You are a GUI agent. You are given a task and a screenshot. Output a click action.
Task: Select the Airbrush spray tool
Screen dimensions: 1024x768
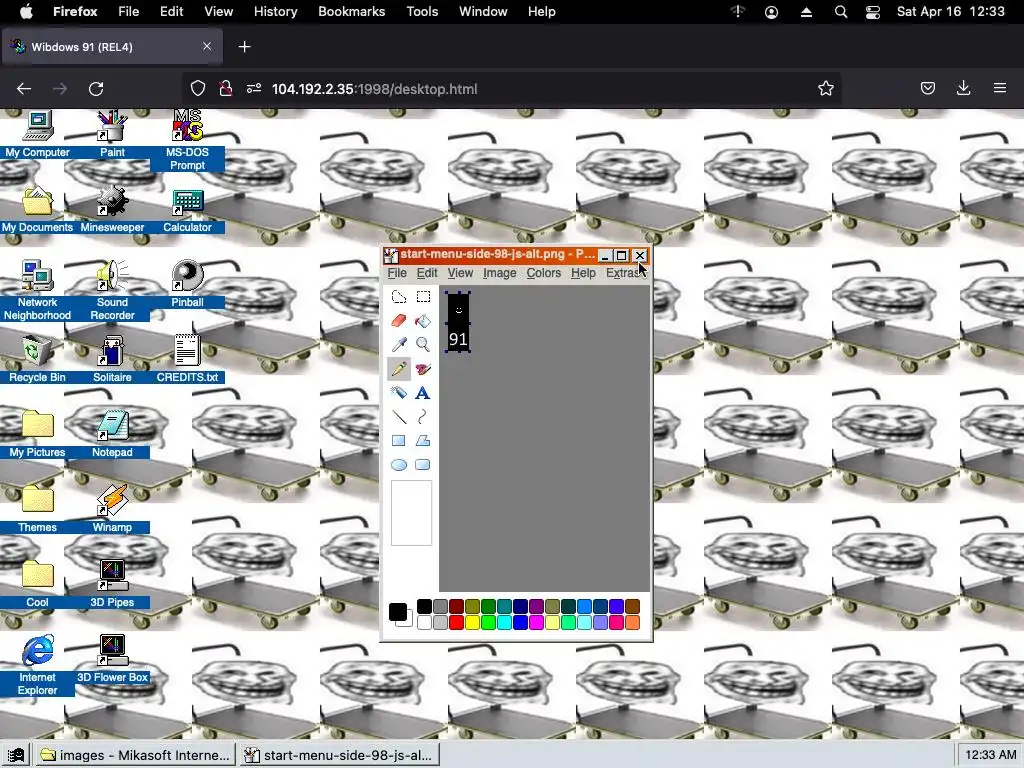[x=399, y=393]
